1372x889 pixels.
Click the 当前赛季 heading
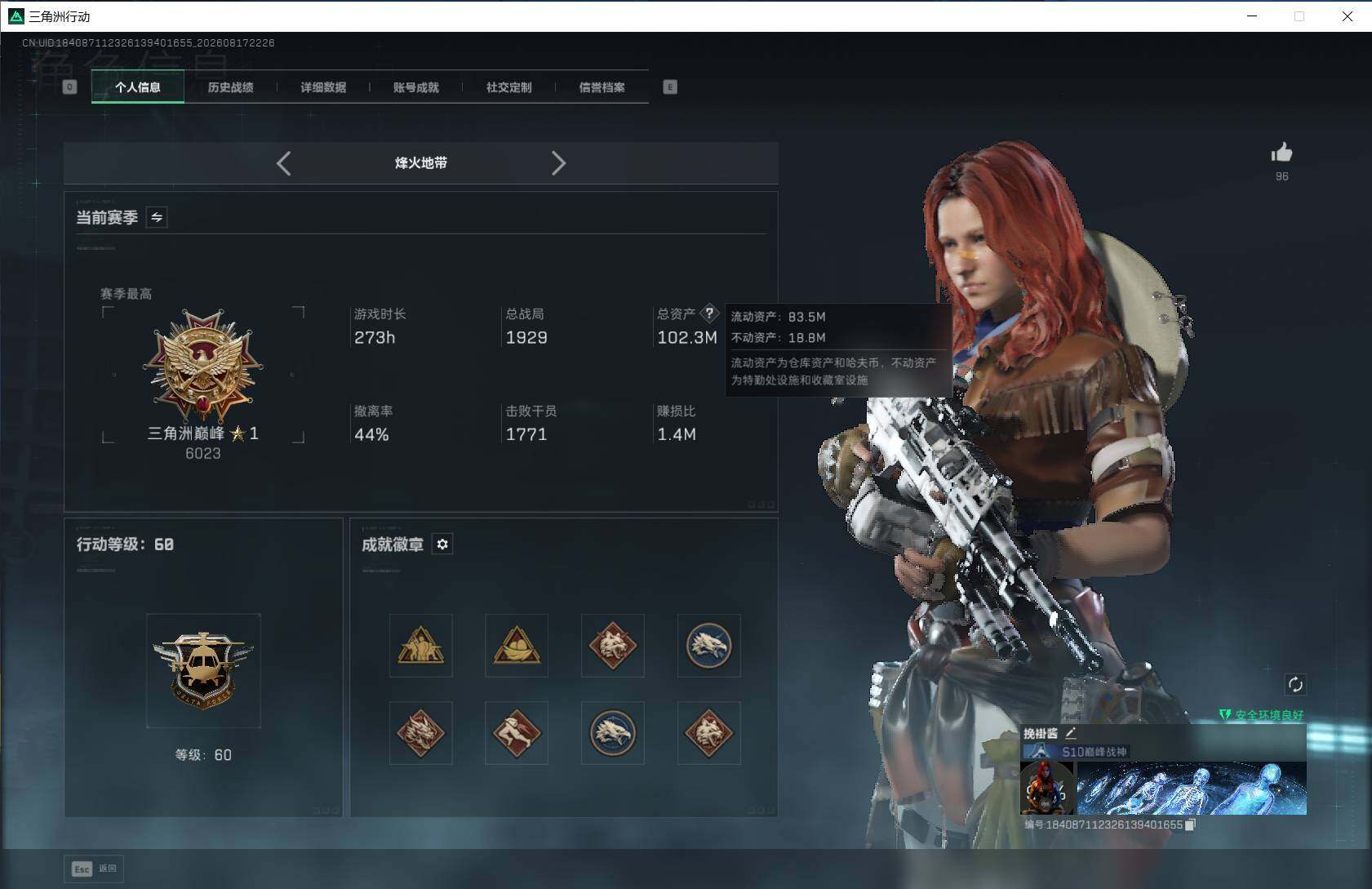pyautogui.click(x=107, y=217)
